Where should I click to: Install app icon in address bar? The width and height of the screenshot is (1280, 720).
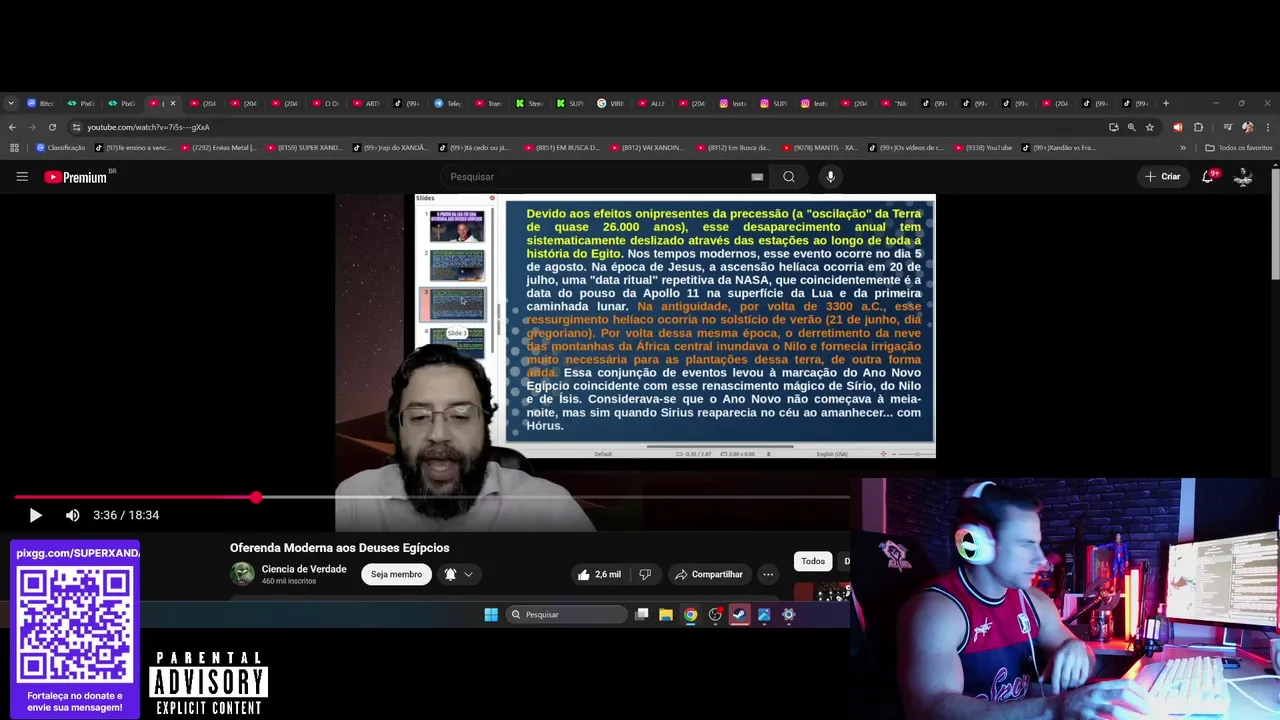(1113, 127)
